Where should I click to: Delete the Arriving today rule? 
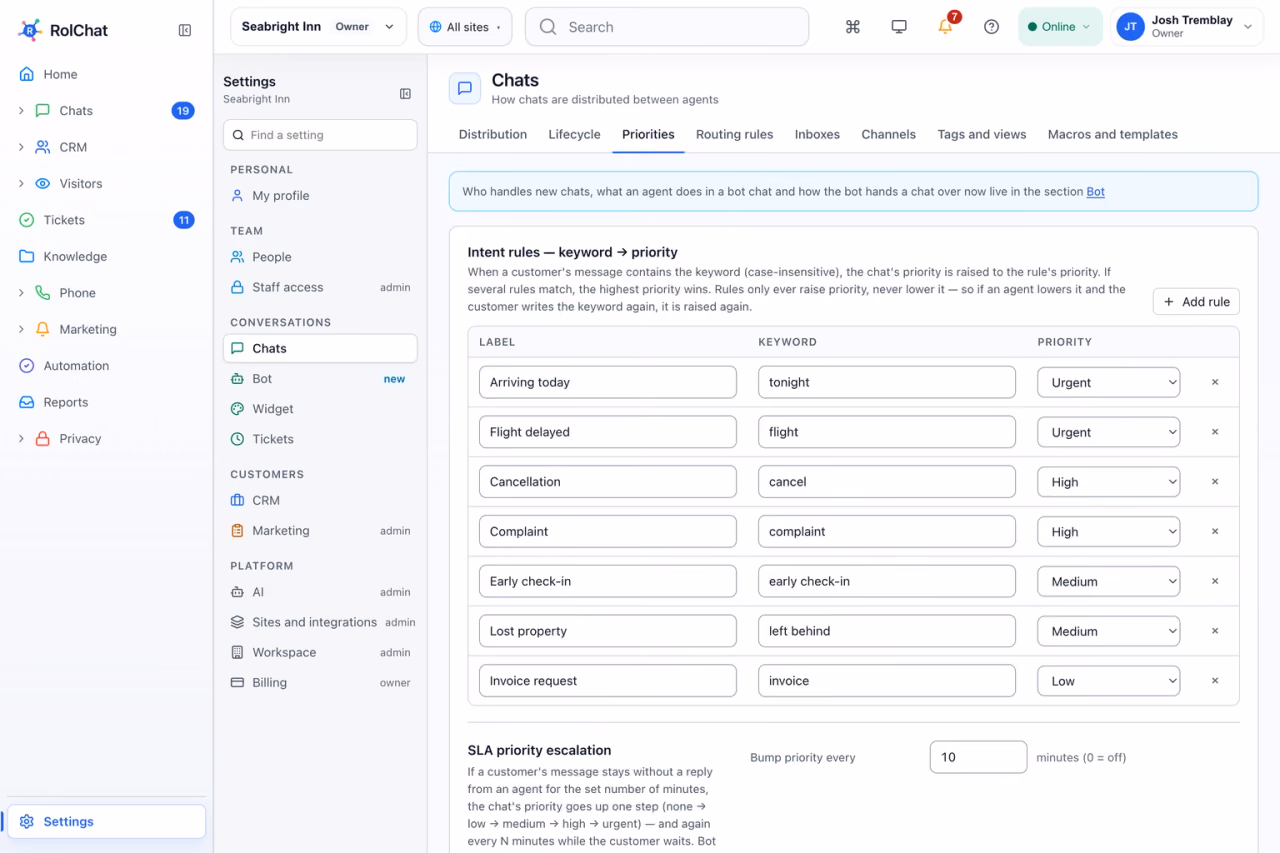pyautogui.click(x=1215, y=382)
